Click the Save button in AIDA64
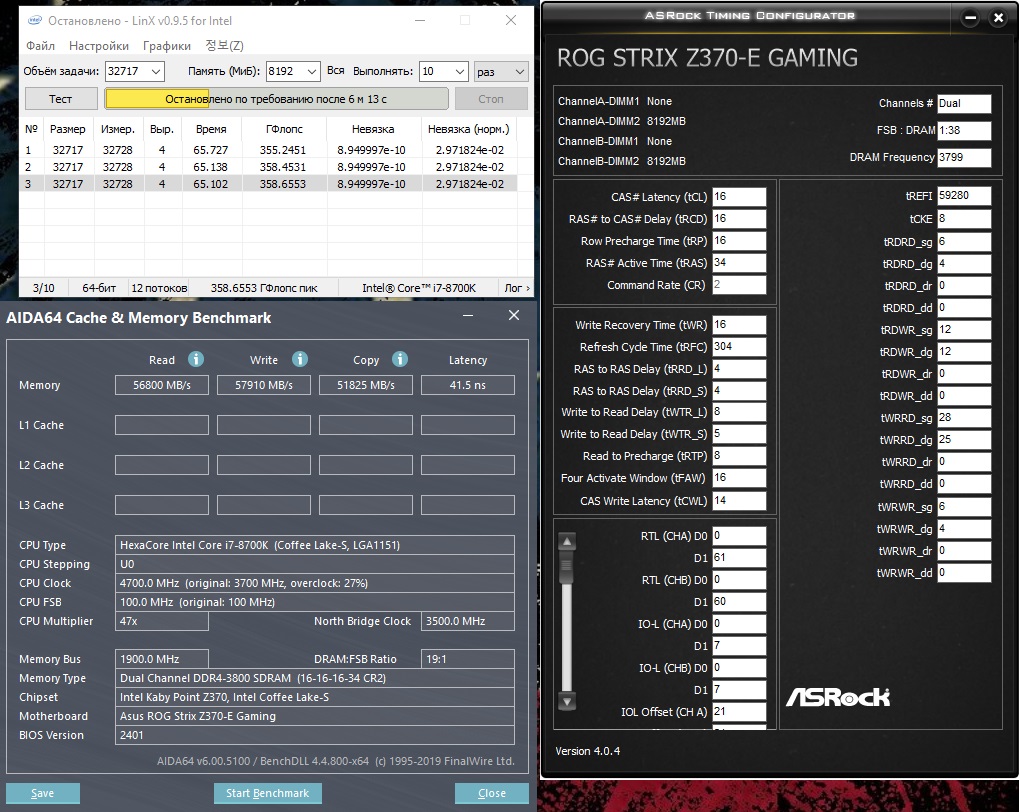Viewport: 1019px width, 812px height. (x=42, y=793)
